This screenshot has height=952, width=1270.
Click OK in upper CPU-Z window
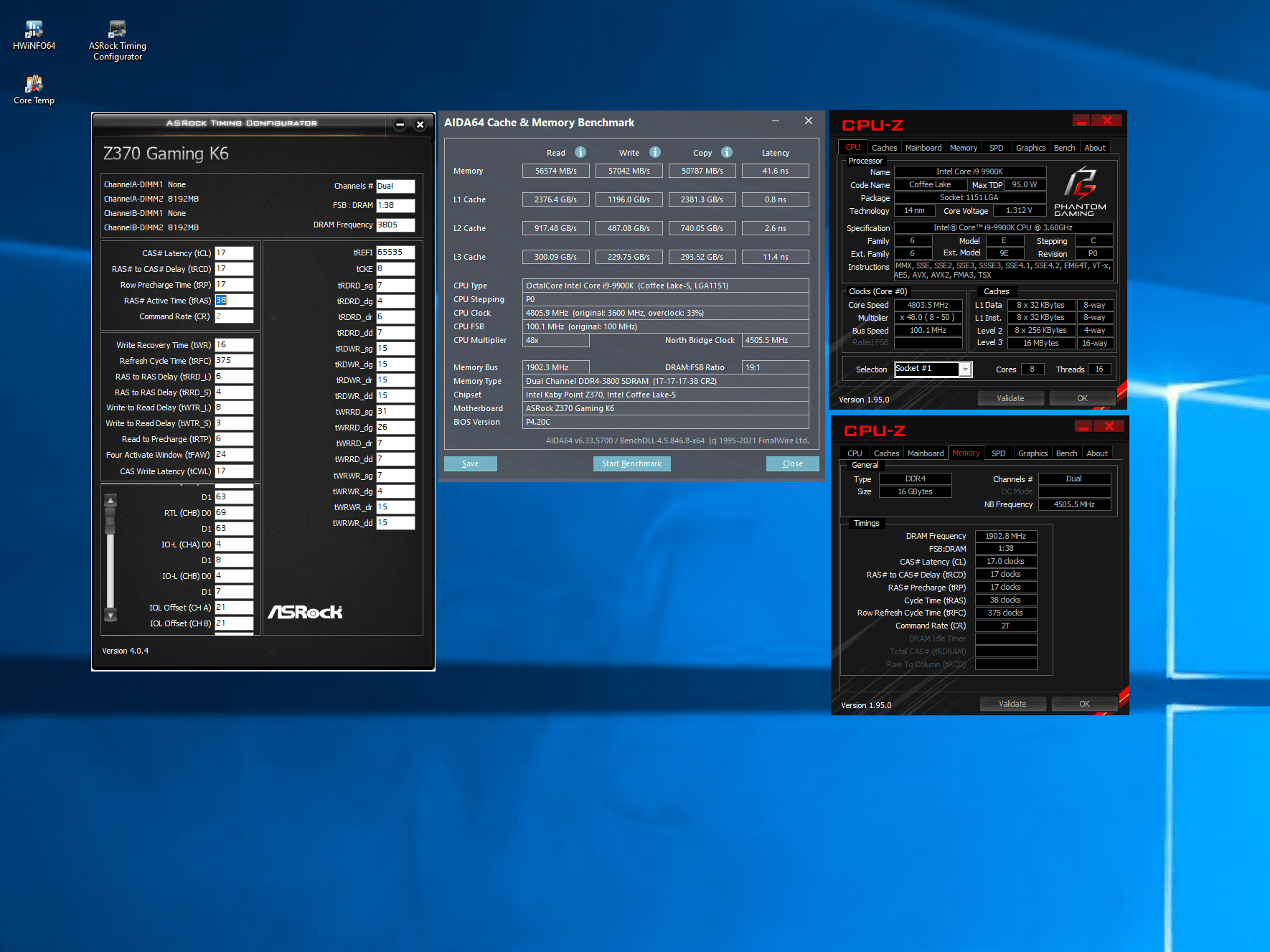(x=1082, y=398)
